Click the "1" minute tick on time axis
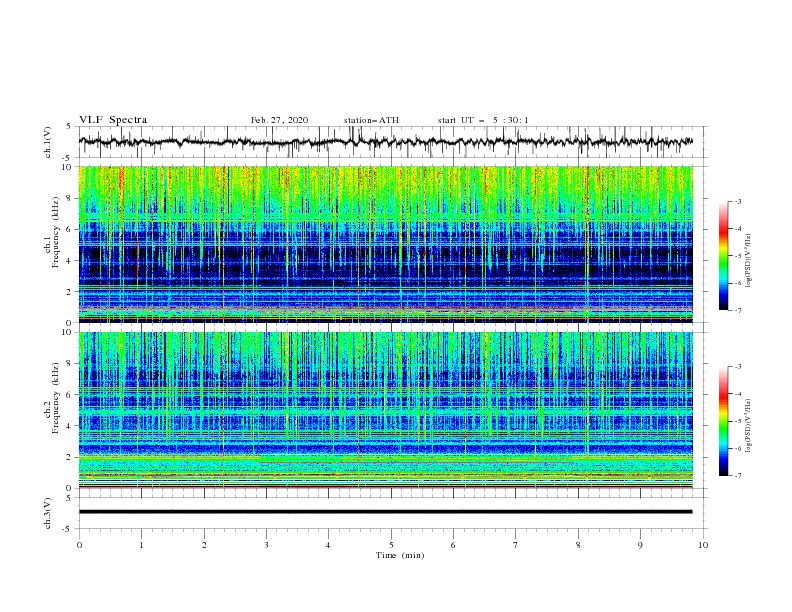Screen dimensions: 792x612 tap(141, 545)
